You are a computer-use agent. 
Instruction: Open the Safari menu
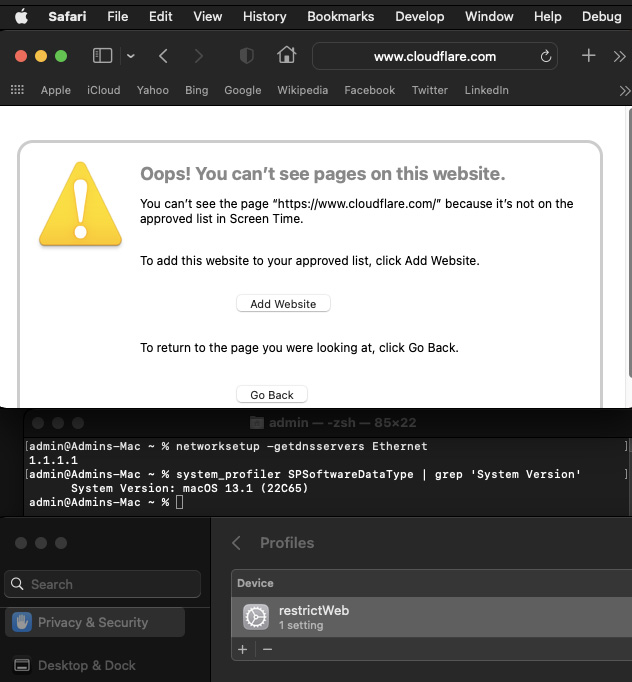tap(67, 17)
